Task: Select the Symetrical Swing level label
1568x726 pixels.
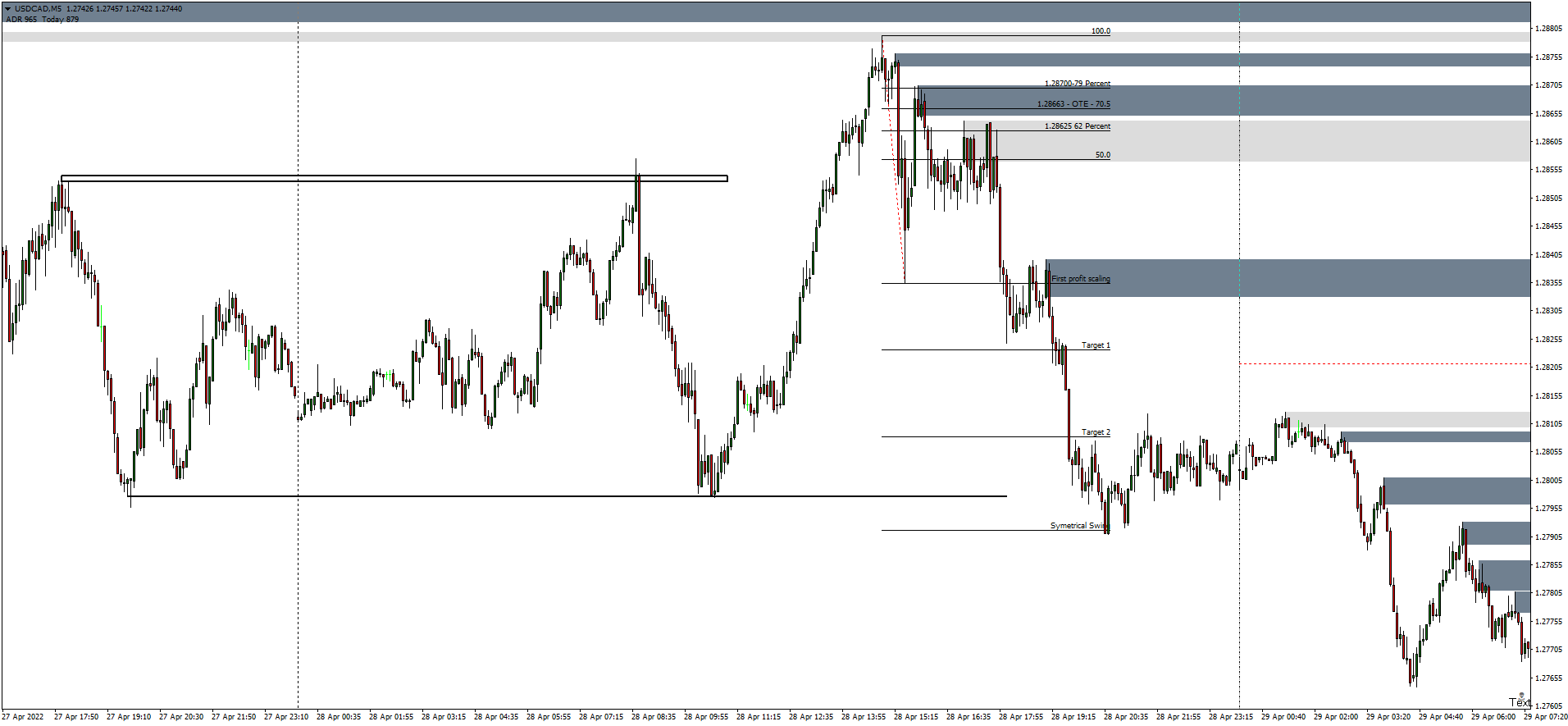Action: (x=1080, y=526)
